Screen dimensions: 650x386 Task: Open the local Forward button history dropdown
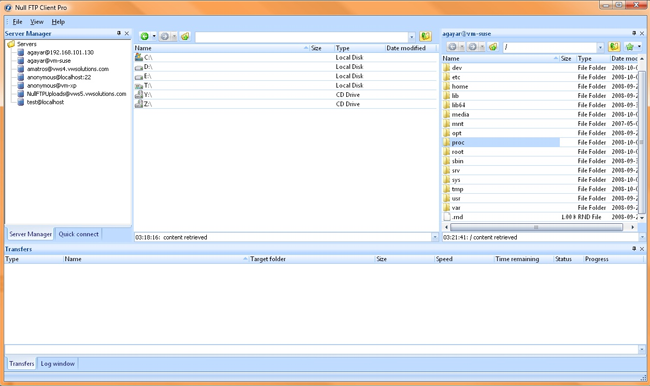(174, 36)
